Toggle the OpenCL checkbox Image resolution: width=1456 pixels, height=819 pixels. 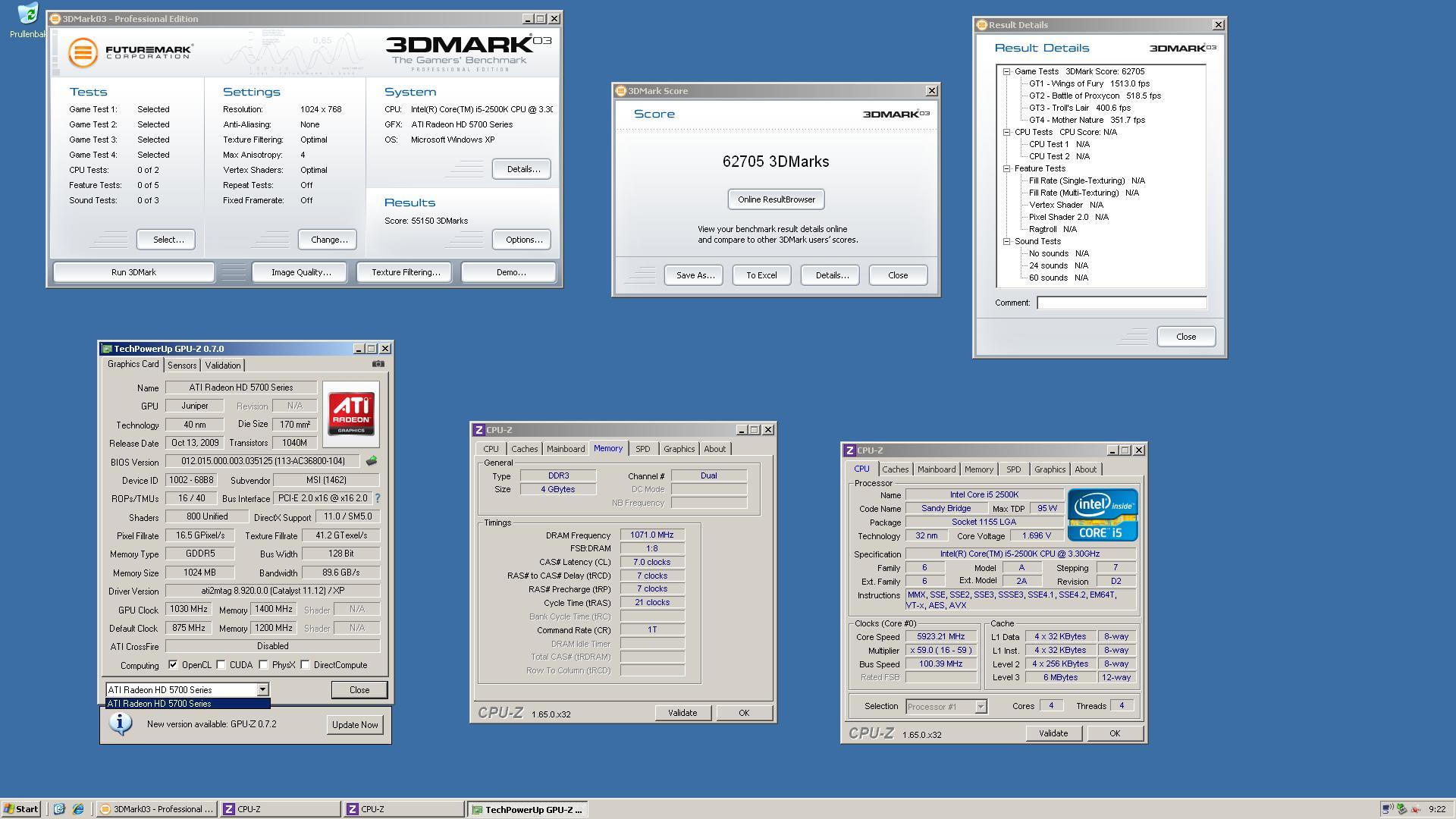pyautogui.click(x=173, y=665)
